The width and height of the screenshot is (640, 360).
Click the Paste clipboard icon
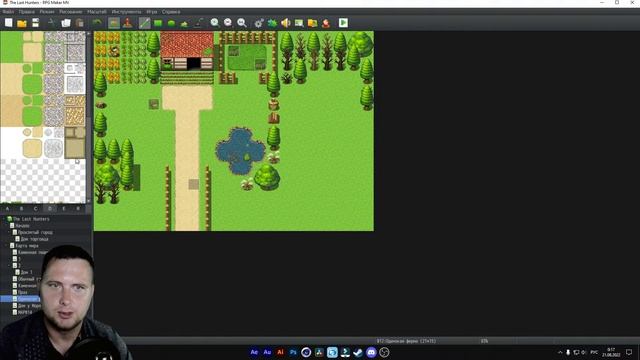click(80, 23)
